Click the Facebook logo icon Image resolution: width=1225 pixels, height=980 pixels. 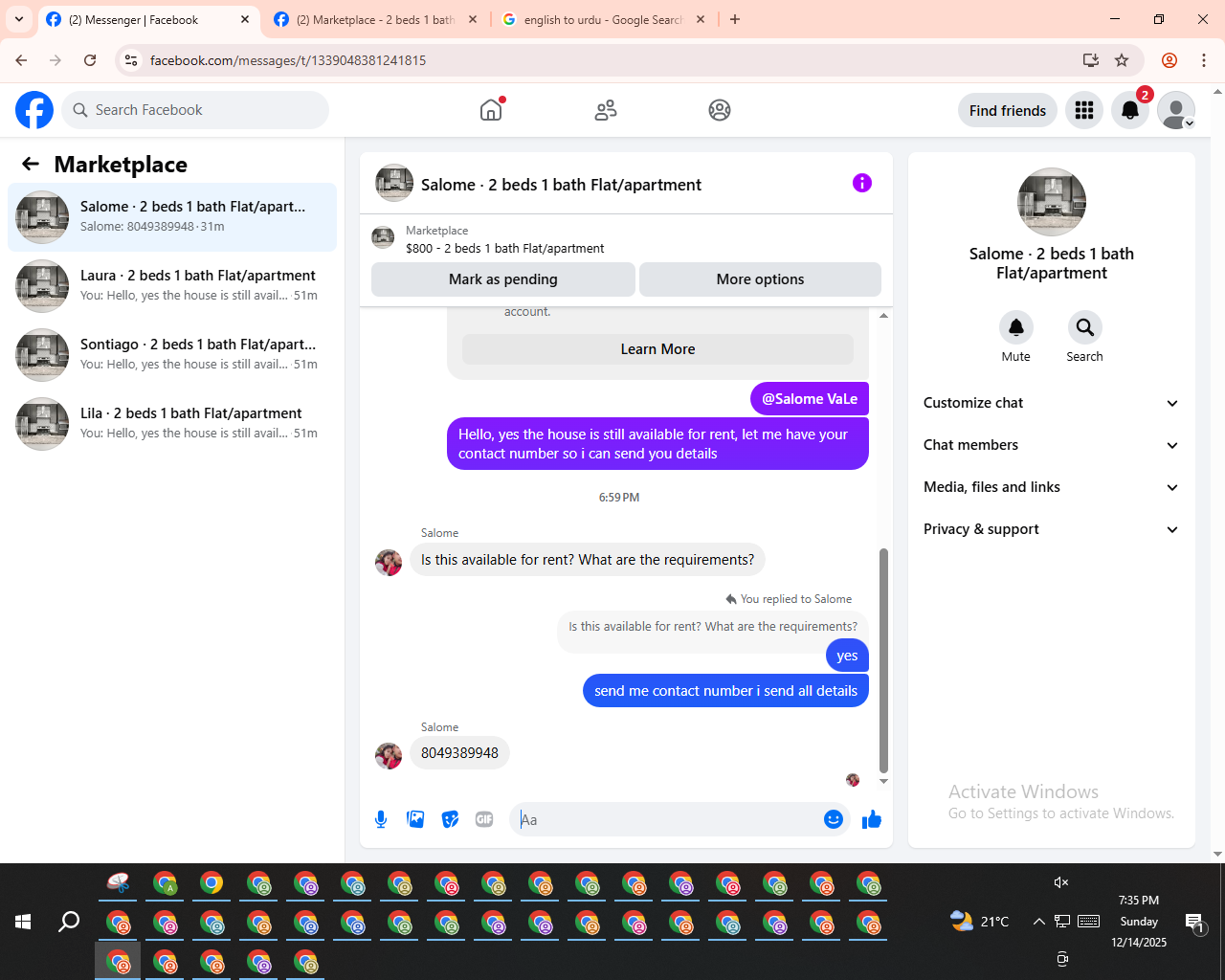(34, 110)
